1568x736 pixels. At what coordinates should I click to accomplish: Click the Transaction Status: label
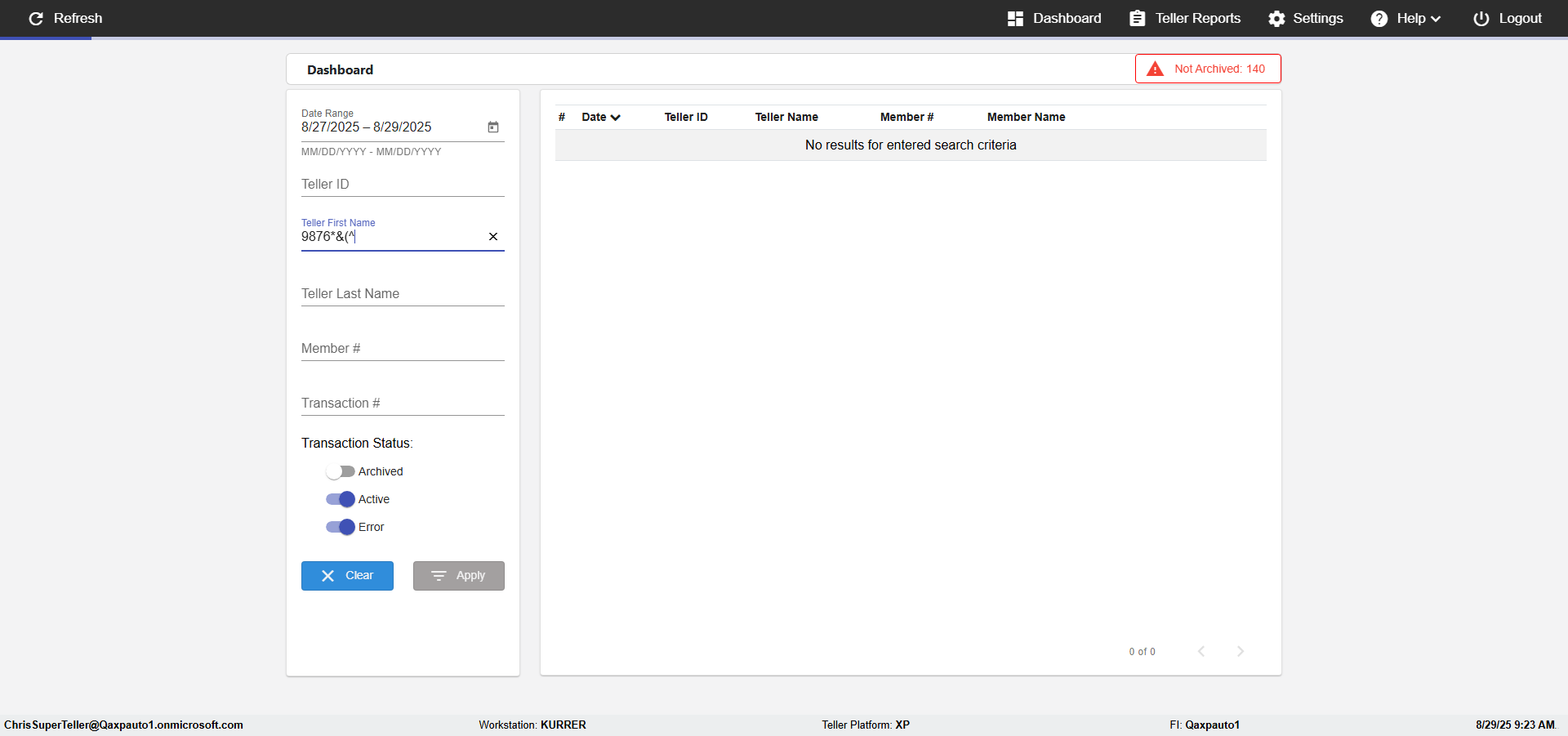click(357, 443)
